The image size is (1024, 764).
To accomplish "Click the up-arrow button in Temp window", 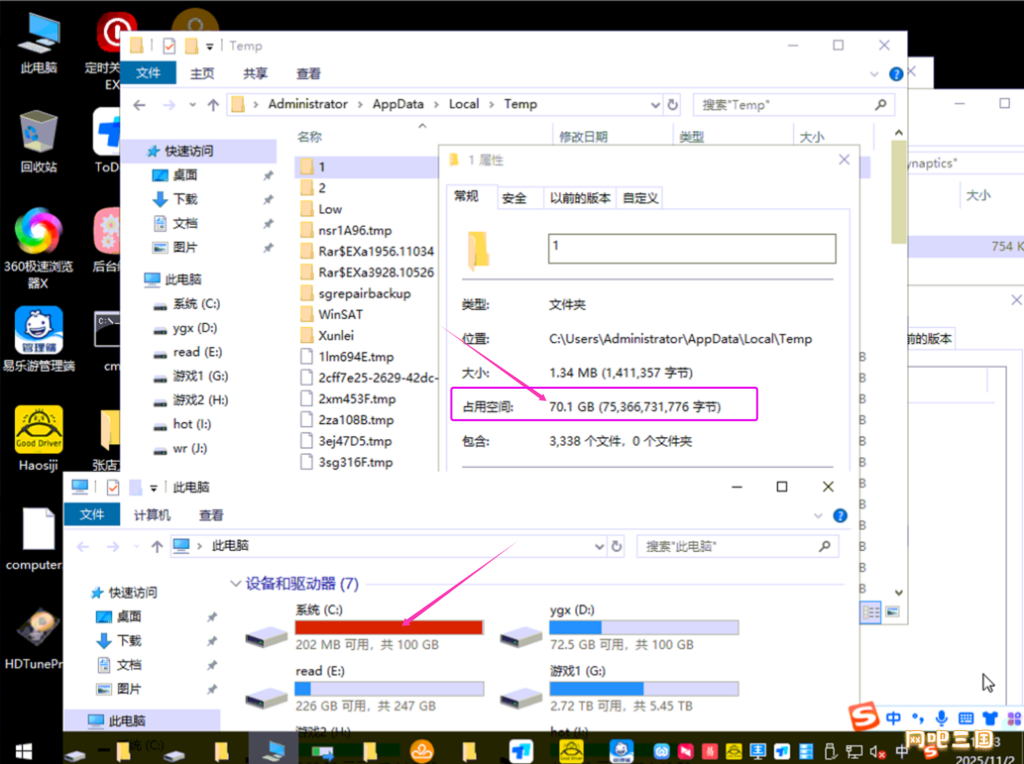I will (x=213, y=105).
